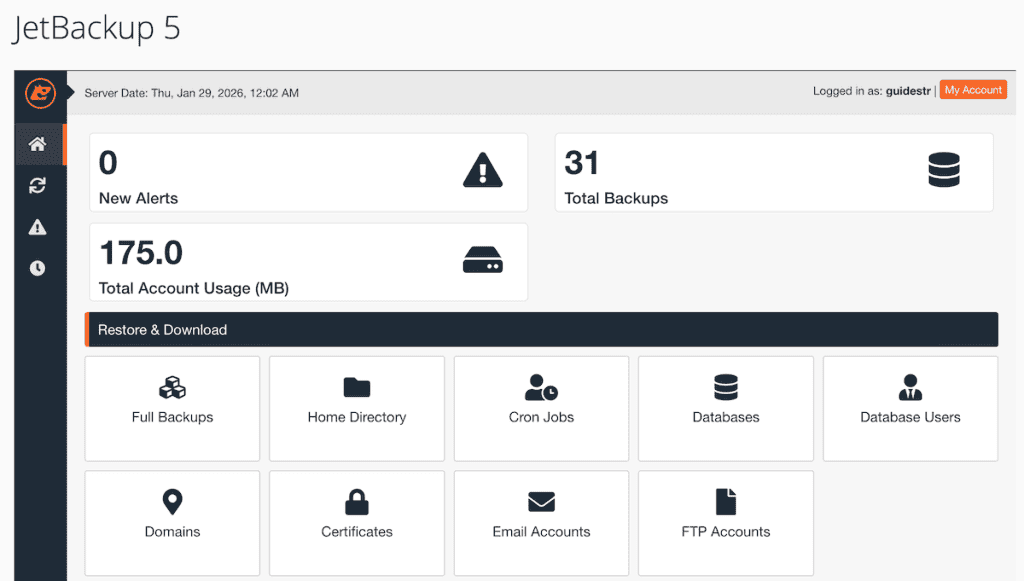Image resolution: width=1024 pixels, height=581 pixels.
Task: Click the Home Directory folder icon
Action: pyautogui.click(x=357, y=387)
